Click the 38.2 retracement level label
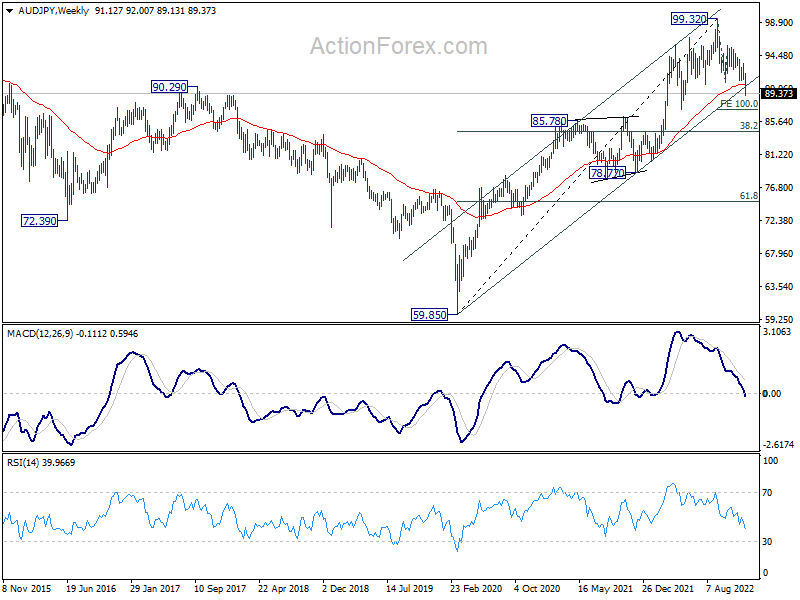Image resolution: width=800 pixels, height=600 pixels. pyautogui.click(x=749, y=126)
